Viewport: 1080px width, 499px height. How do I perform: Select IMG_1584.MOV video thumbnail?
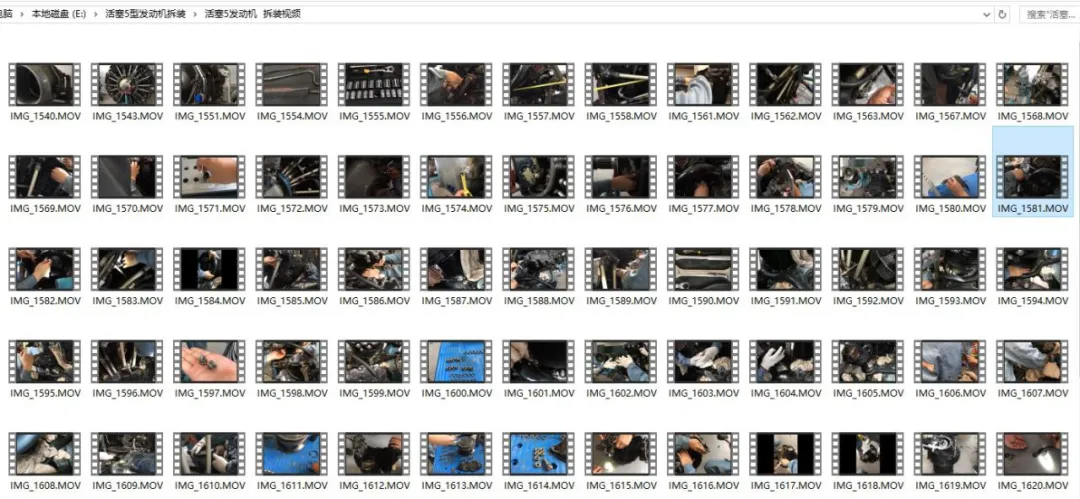[x=208, y=269]
